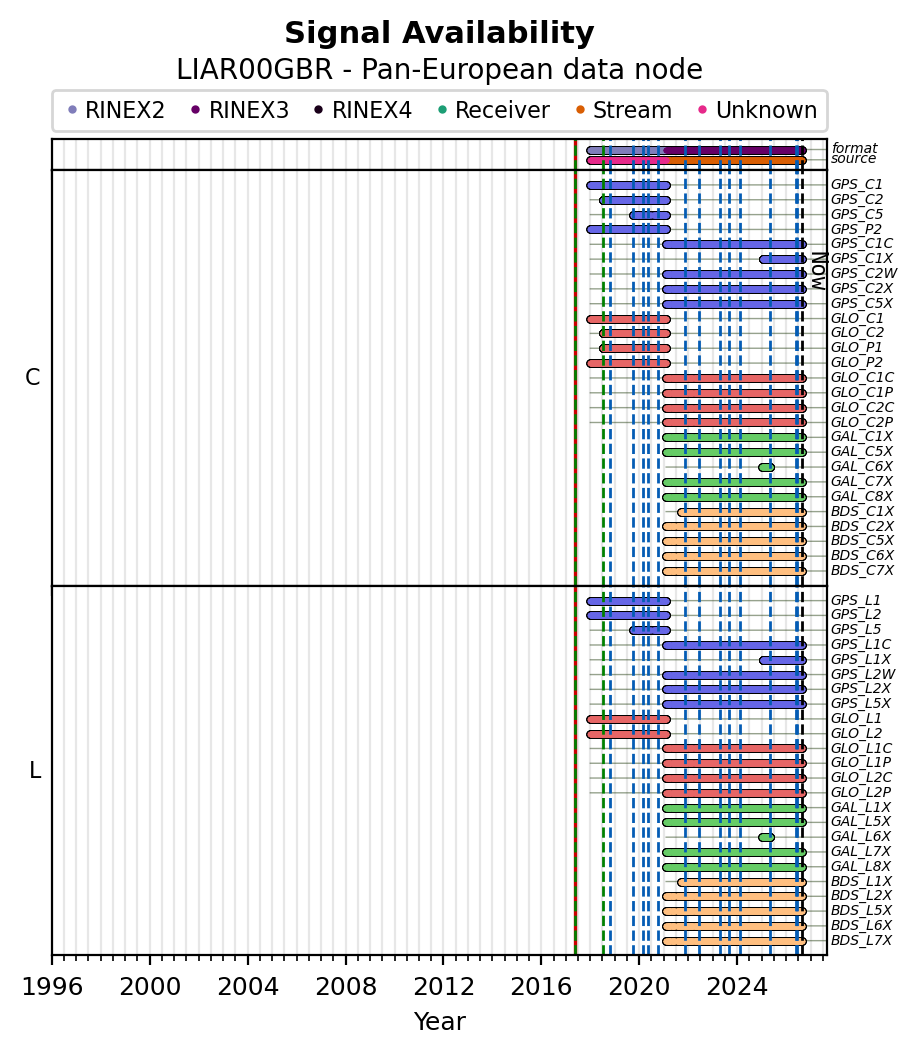Click the Now marker label
Screen dimensions: 918x1054
tap(819, 271)
